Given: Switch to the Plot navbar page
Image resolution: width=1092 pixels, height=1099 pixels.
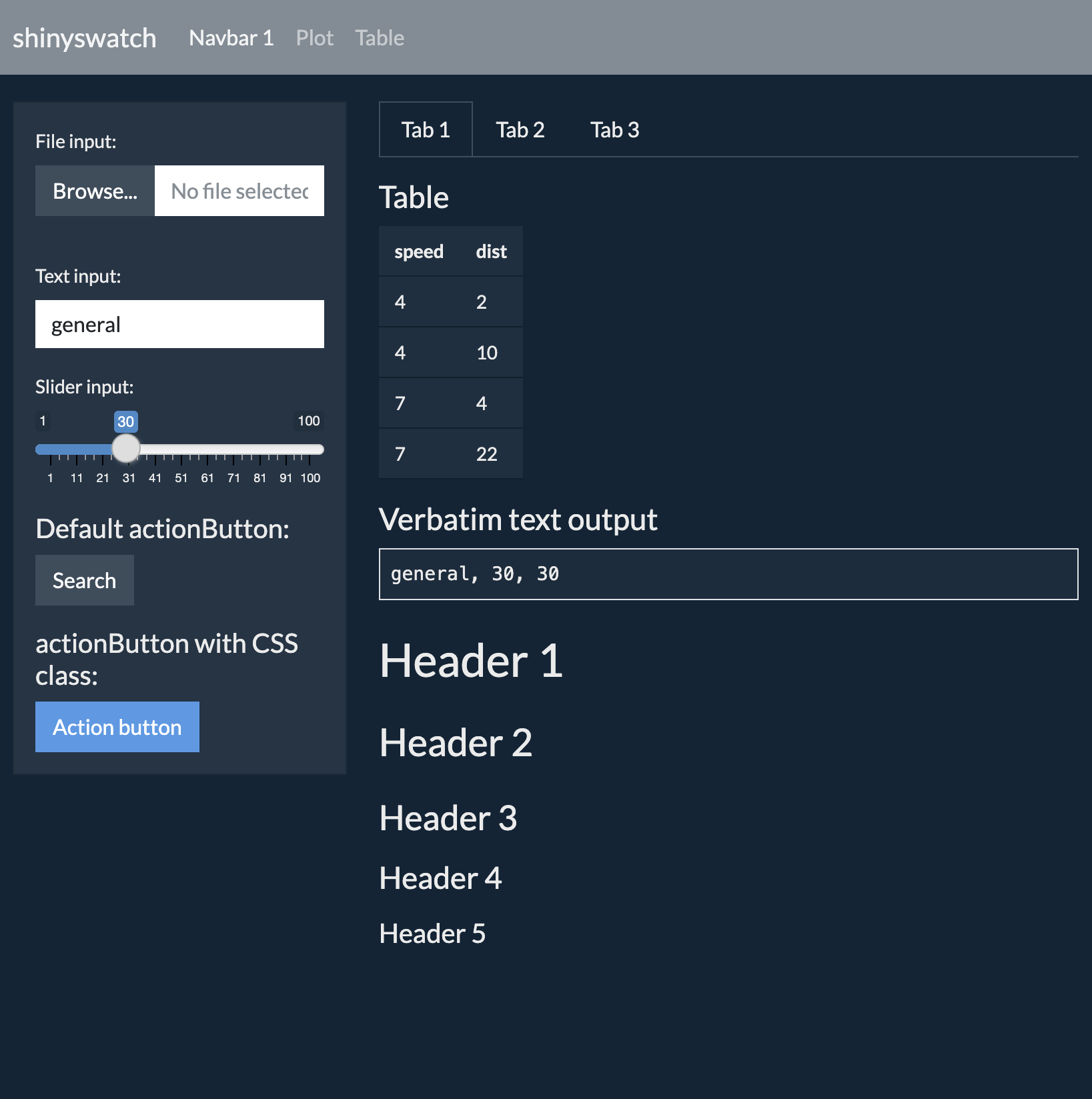Looking at the screenshot, I should (314, 38).
